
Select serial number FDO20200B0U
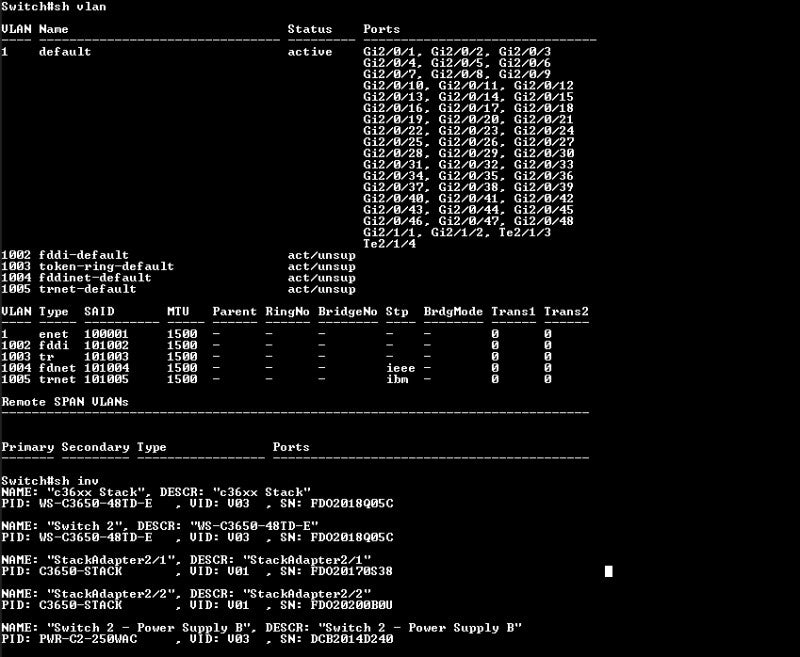[x=352, y=605]
